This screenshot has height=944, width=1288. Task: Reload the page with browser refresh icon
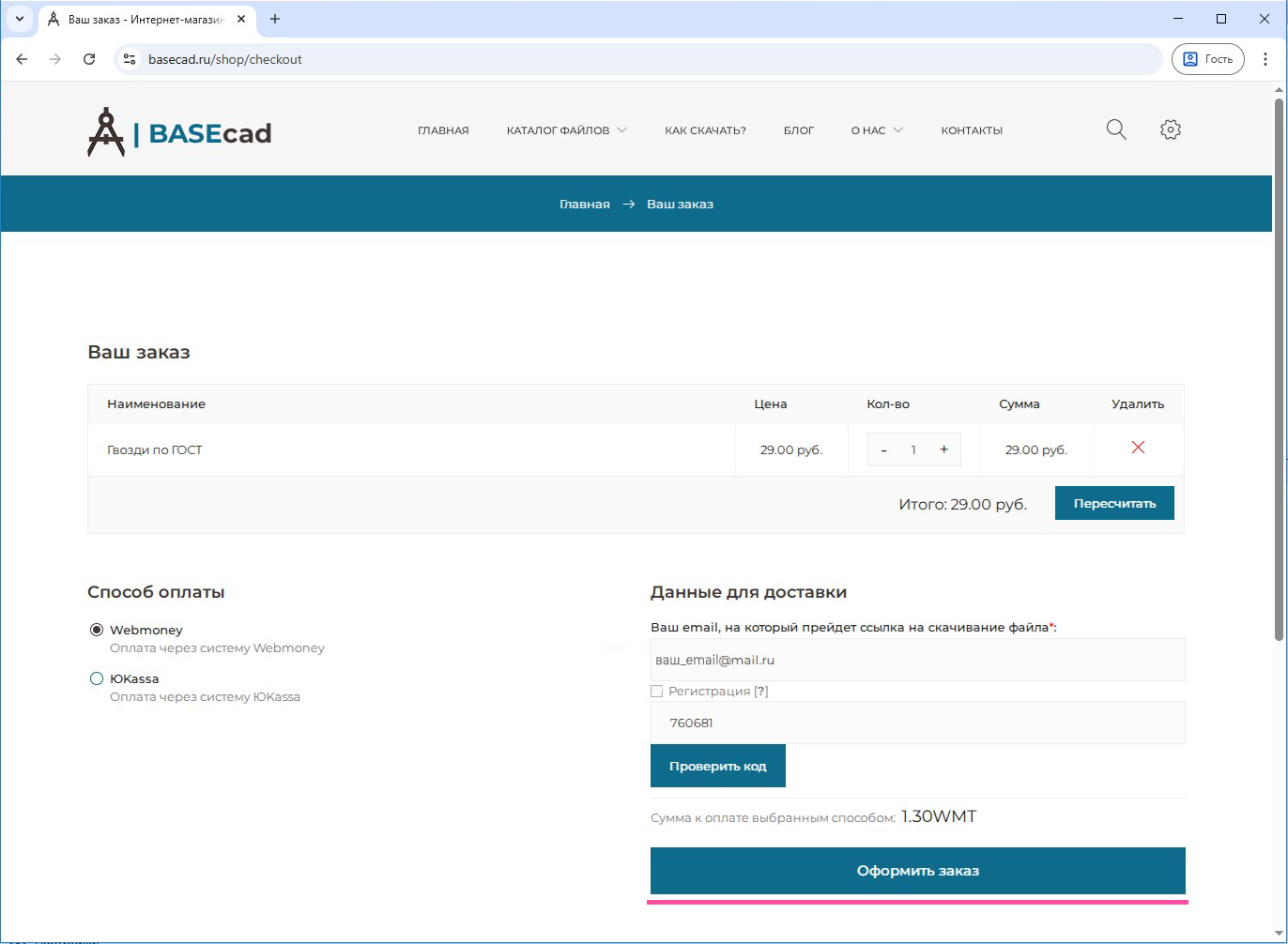point(89,59)
